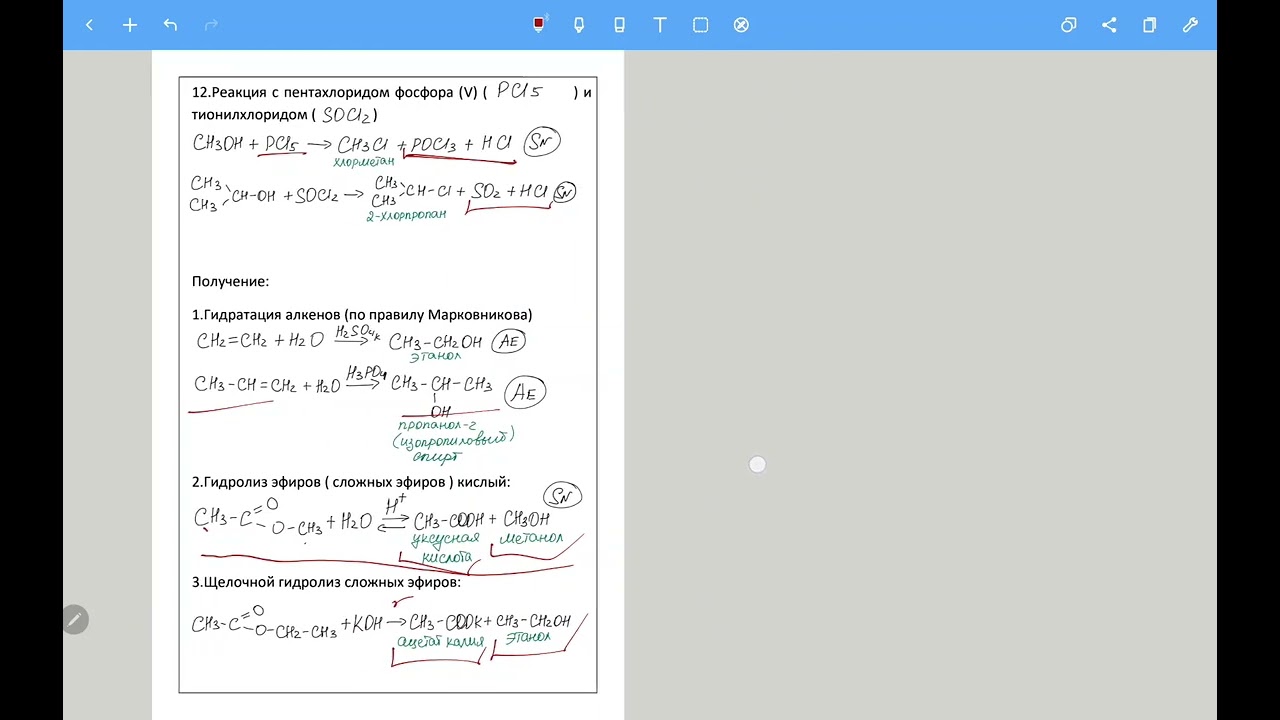
Task: Tap the plus add icon
Action: (x=130, y=25)
